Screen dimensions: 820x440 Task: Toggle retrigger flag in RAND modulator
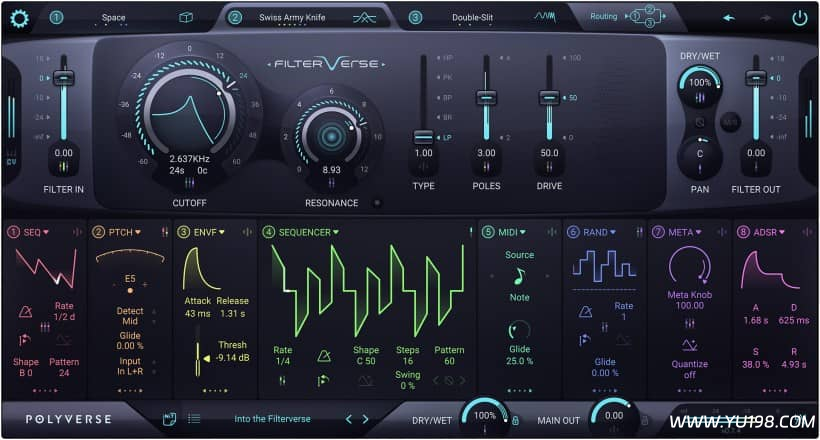point(584,340)
